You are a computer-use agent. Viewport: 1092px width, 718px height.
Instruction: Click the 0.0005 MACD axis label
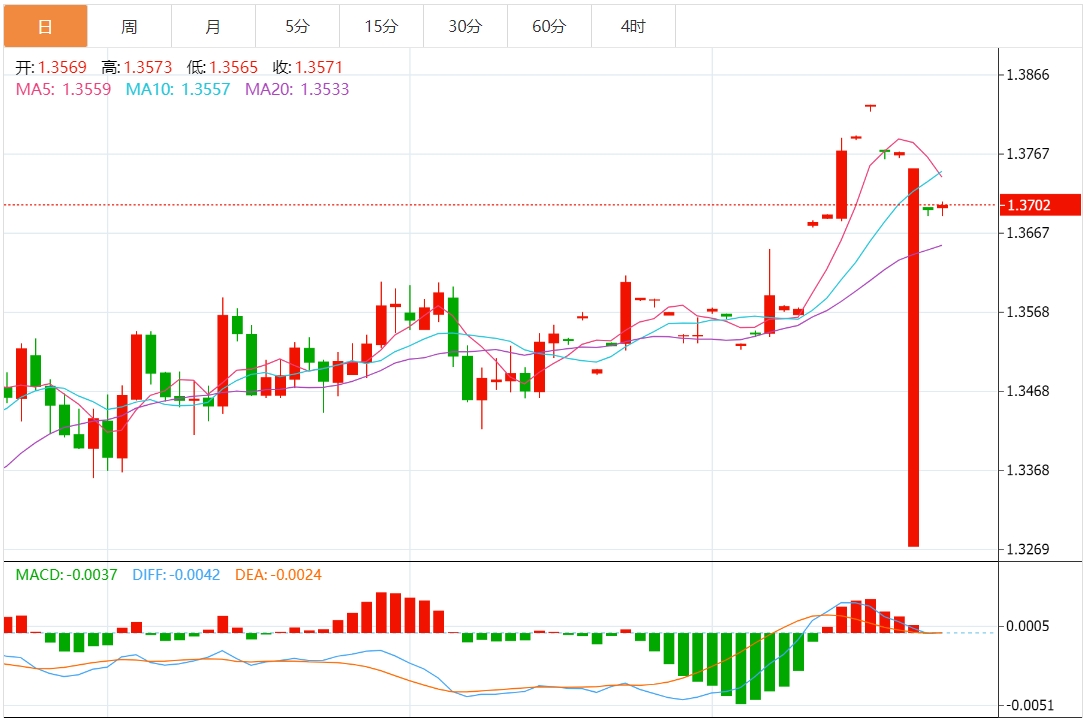[1028, 626]
